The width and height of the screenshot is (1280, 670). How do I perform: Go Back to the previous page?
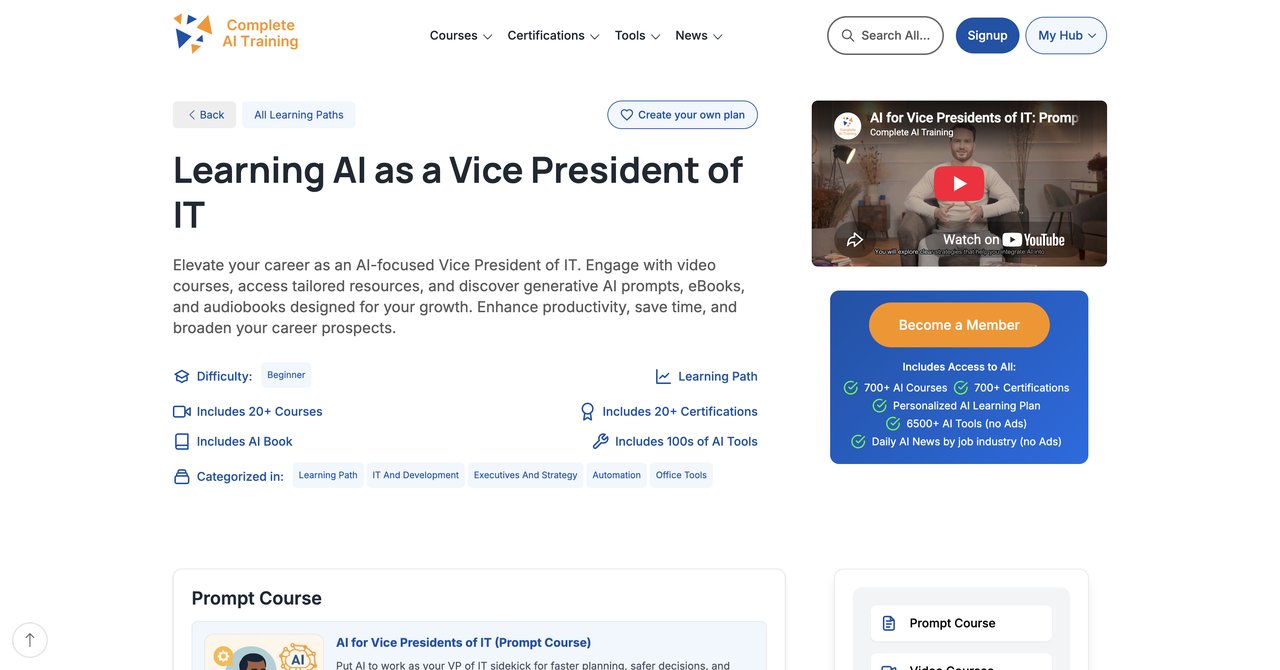205,115
